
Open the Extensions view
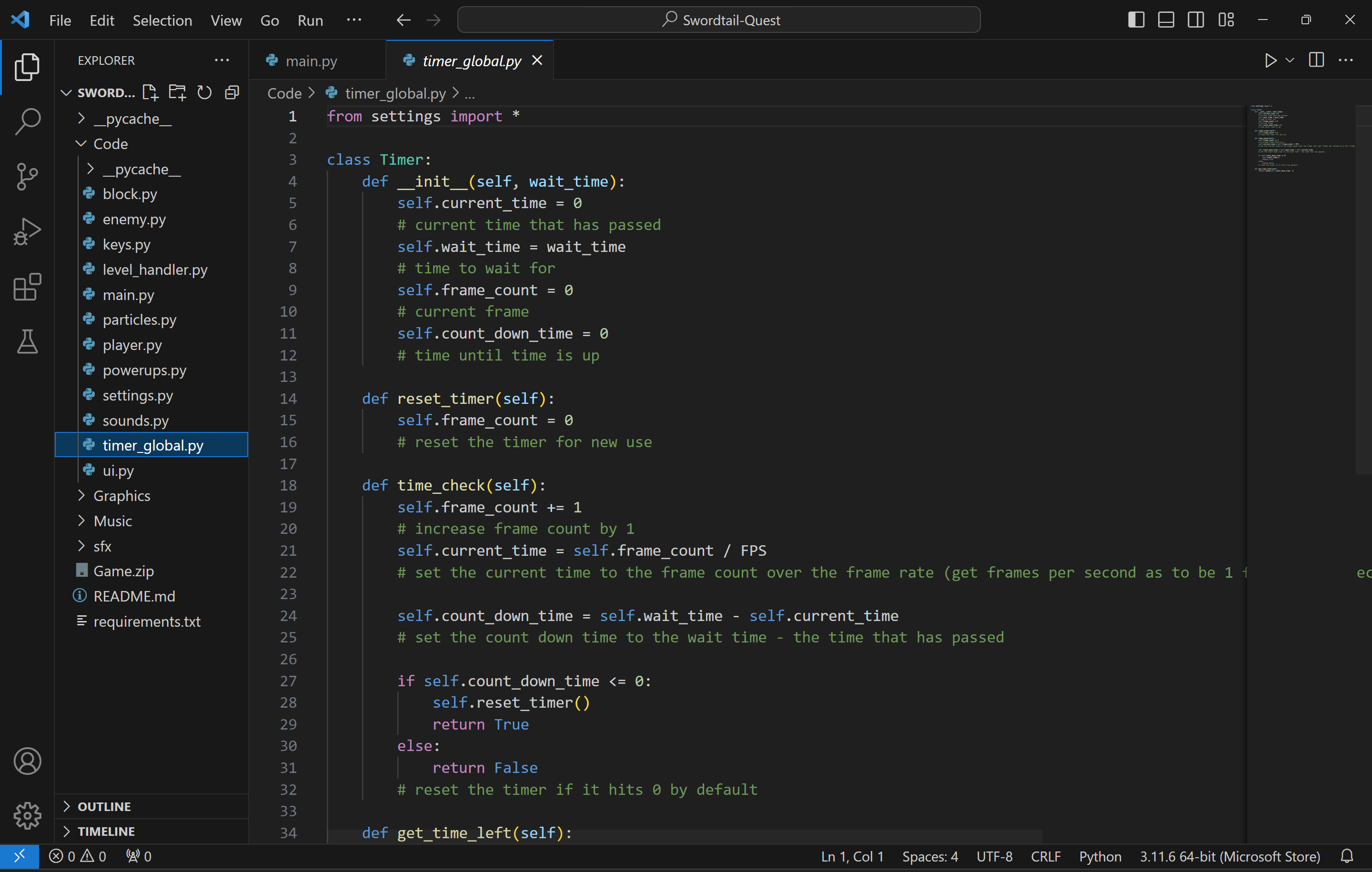point(27,287)
